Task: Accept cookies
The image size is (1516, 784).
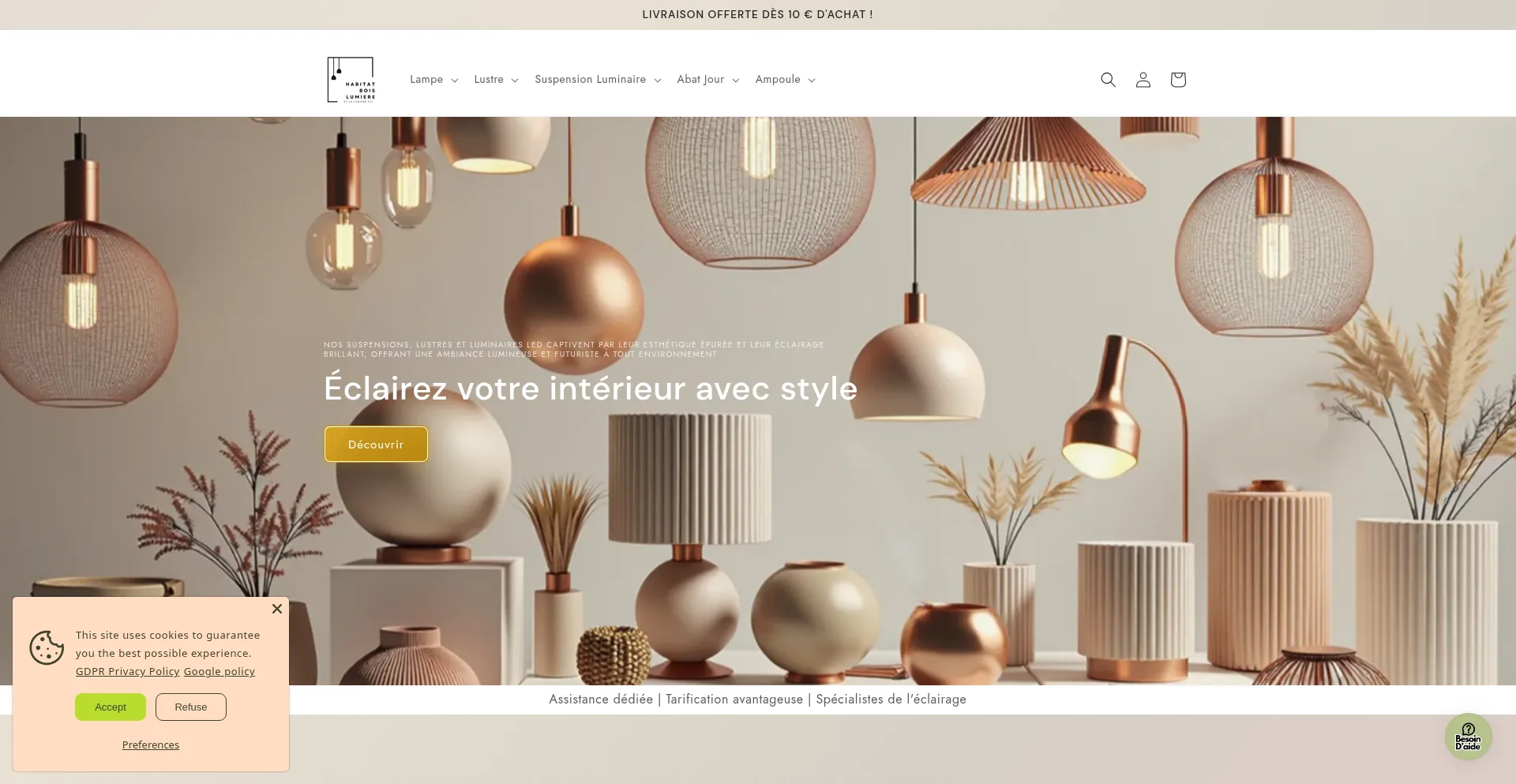Action: [111, 707]
